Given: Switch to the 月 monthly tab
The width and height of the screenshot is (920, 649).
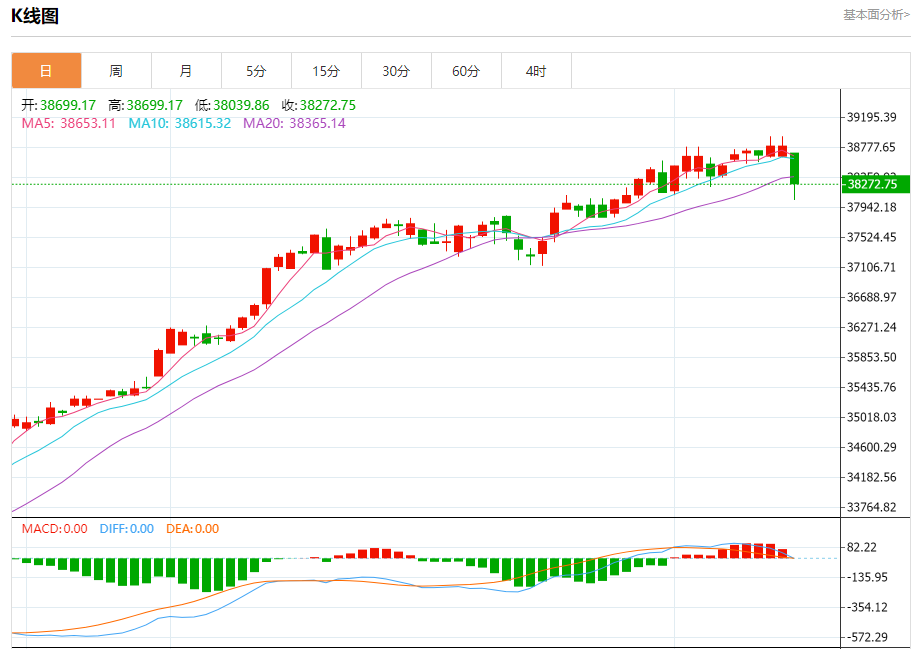Looking at the screenshot, I should click(x=186, y=71).
